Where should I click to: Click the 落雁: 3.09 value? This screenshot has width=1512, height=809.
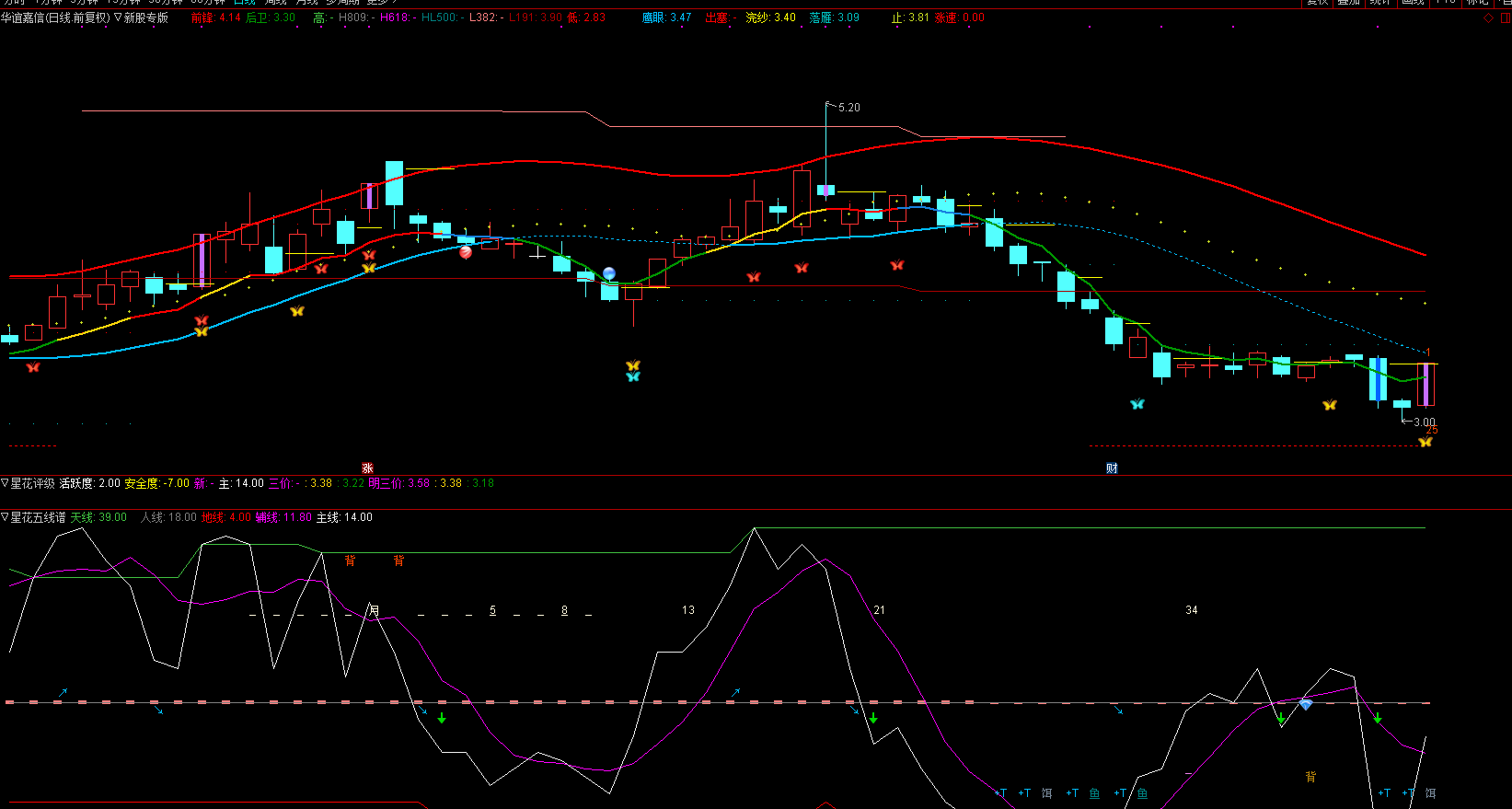click(x=835, y=17)
